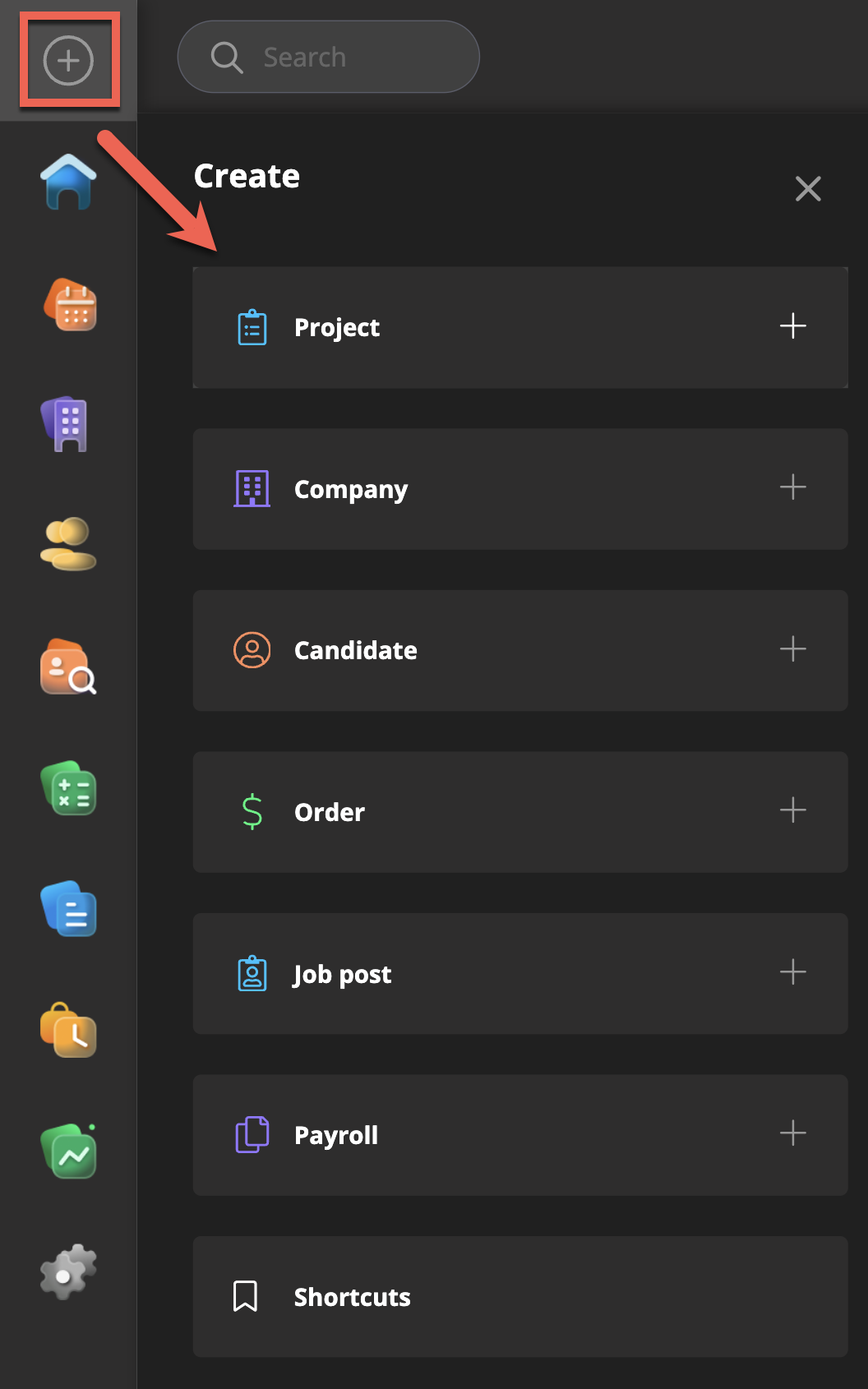
Task: Open the Home sidebar icon
Action: pos(68,182)
